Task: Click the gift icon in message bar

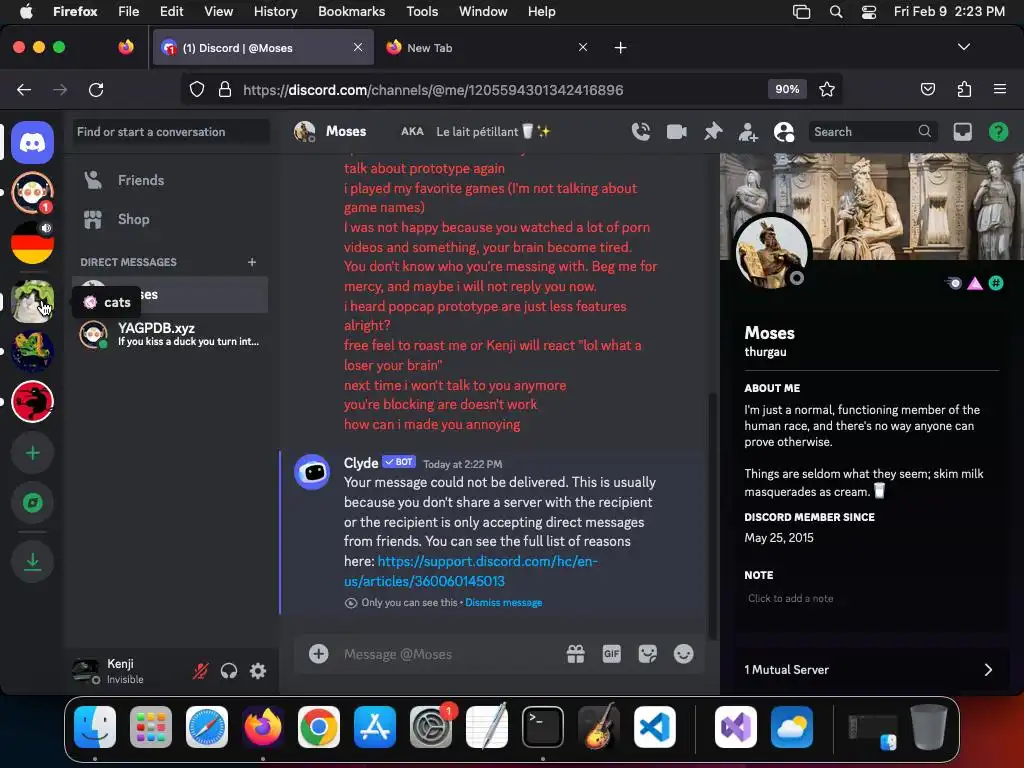Action: click(575, 654)
